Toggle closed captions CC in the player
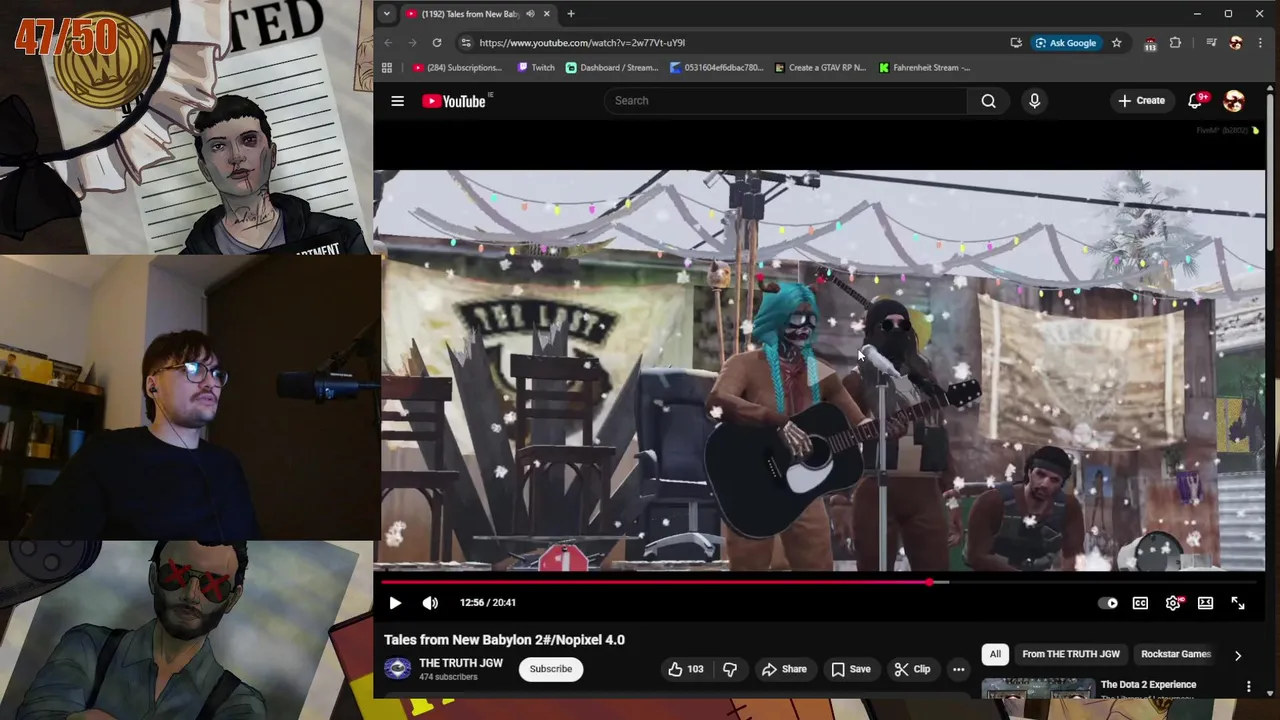This screenshot has width=1280, height=720. click(1140, 603)
